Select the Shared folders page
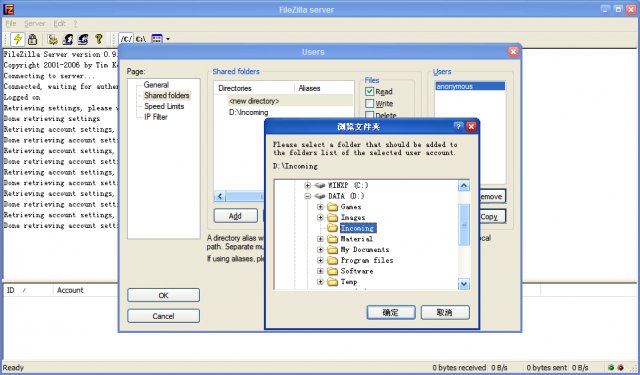Screen dimensions: 640x375 coord(167,95)
